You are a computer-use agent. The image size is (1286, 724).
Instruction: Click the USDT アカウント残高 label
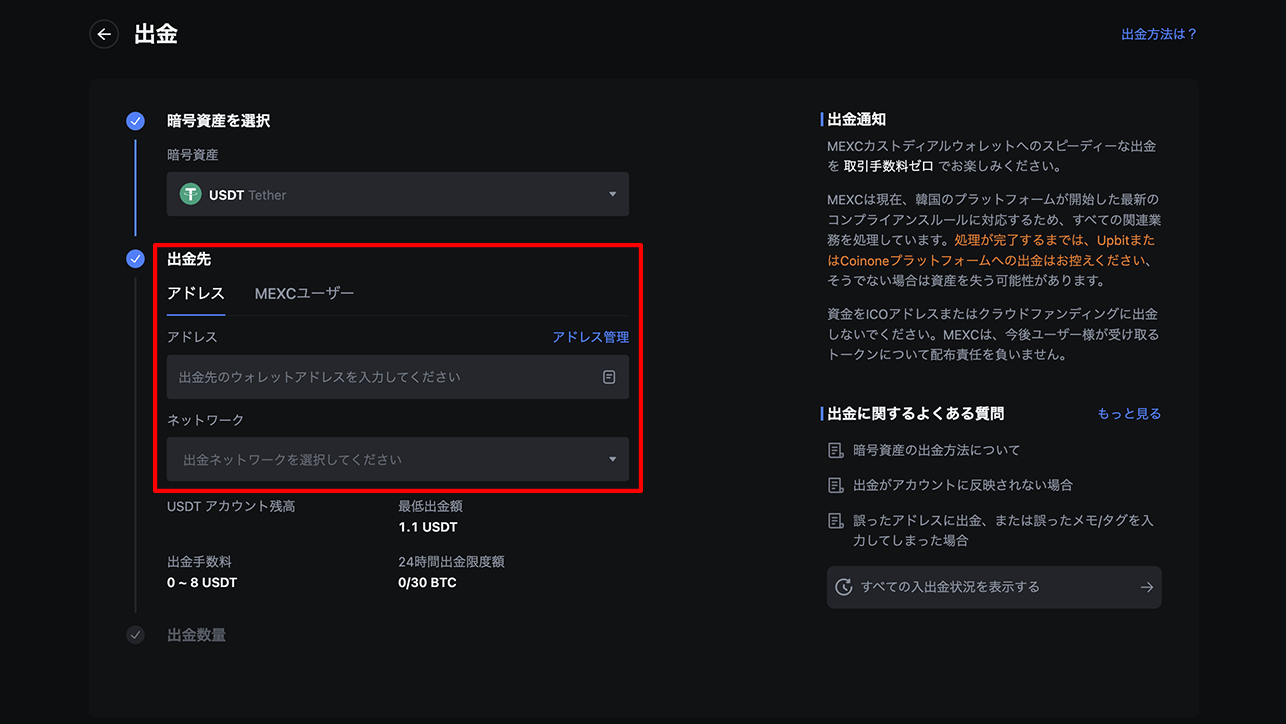(x=231, y=506)
